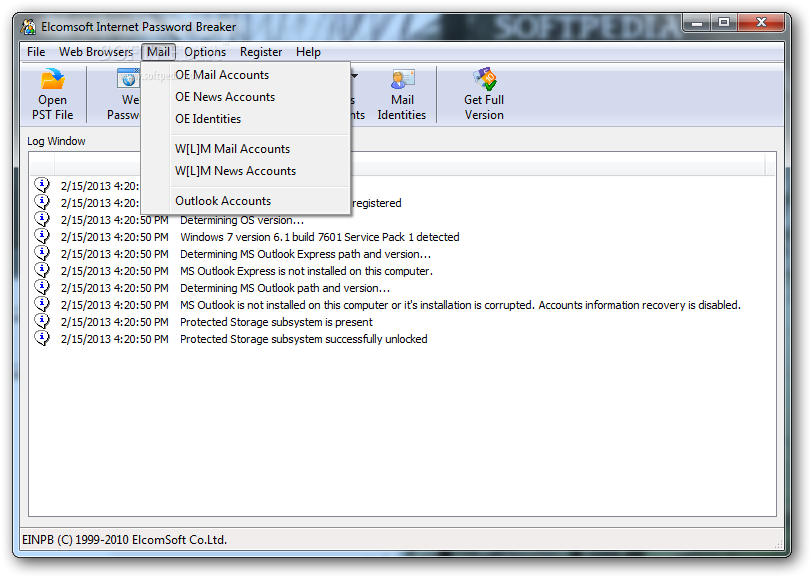This screenshot has width=812, height=578.
Task: Choose W[L]M Mail Accounts entry
Action: 245,149
